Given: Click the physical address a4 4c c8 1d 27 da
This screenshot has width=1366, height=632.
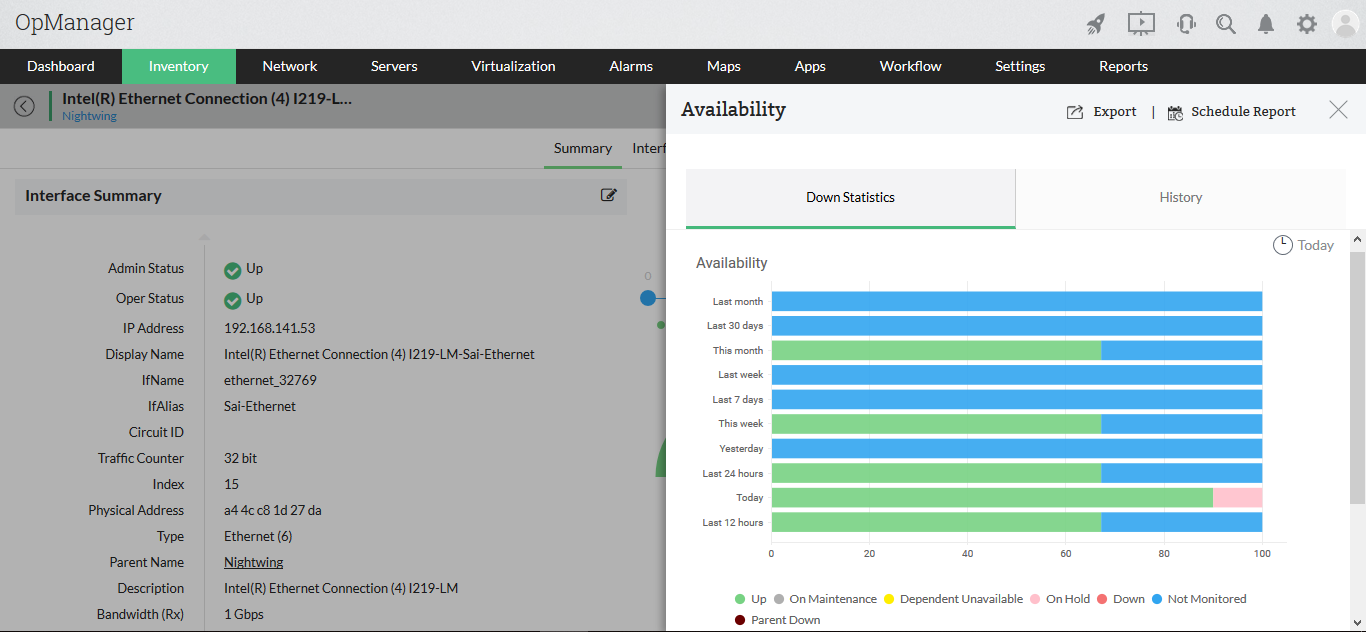Looking at the screenshot, I should [x=273, y=510].
